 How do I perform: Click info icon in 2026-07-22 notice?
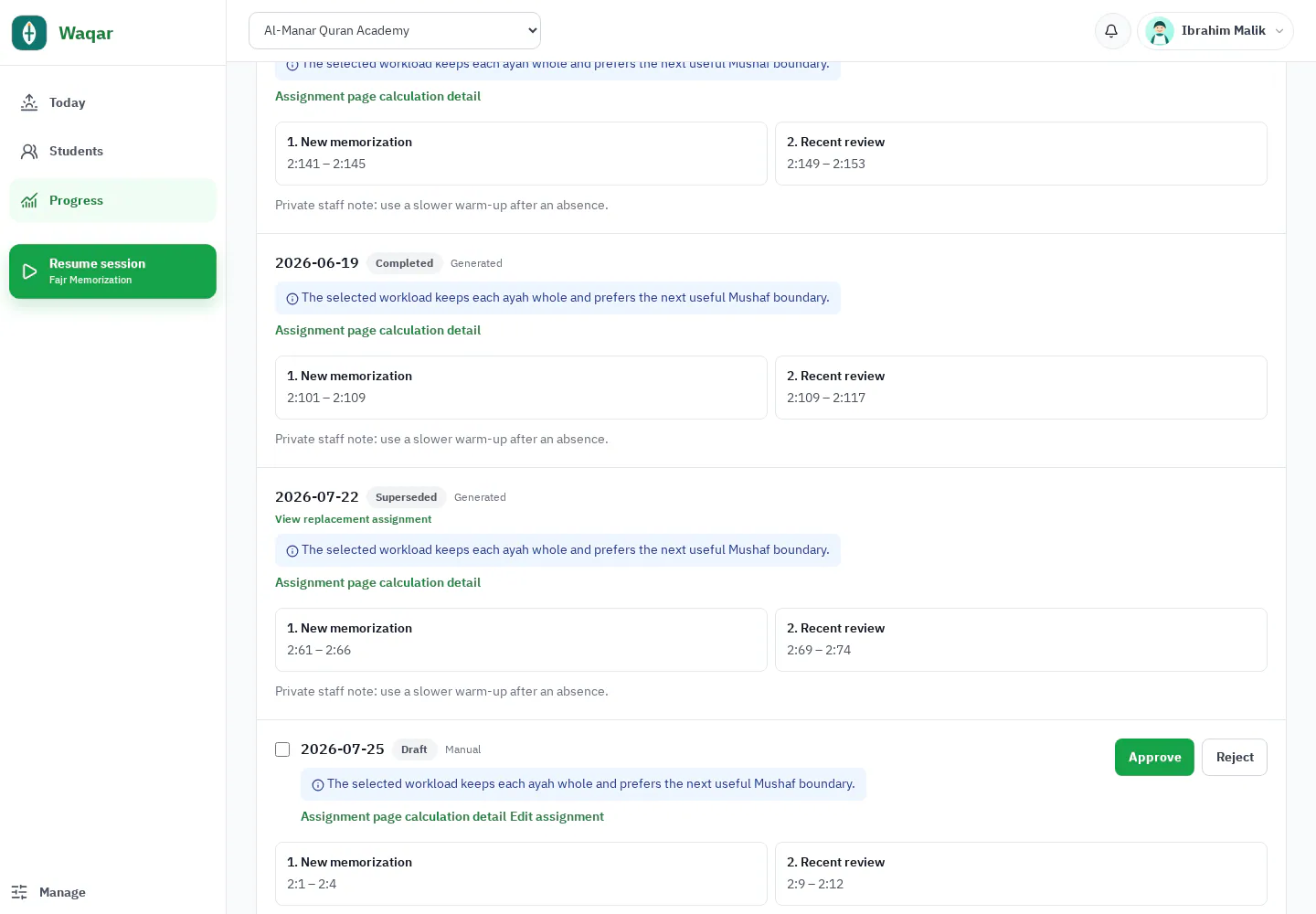[292, 551]
